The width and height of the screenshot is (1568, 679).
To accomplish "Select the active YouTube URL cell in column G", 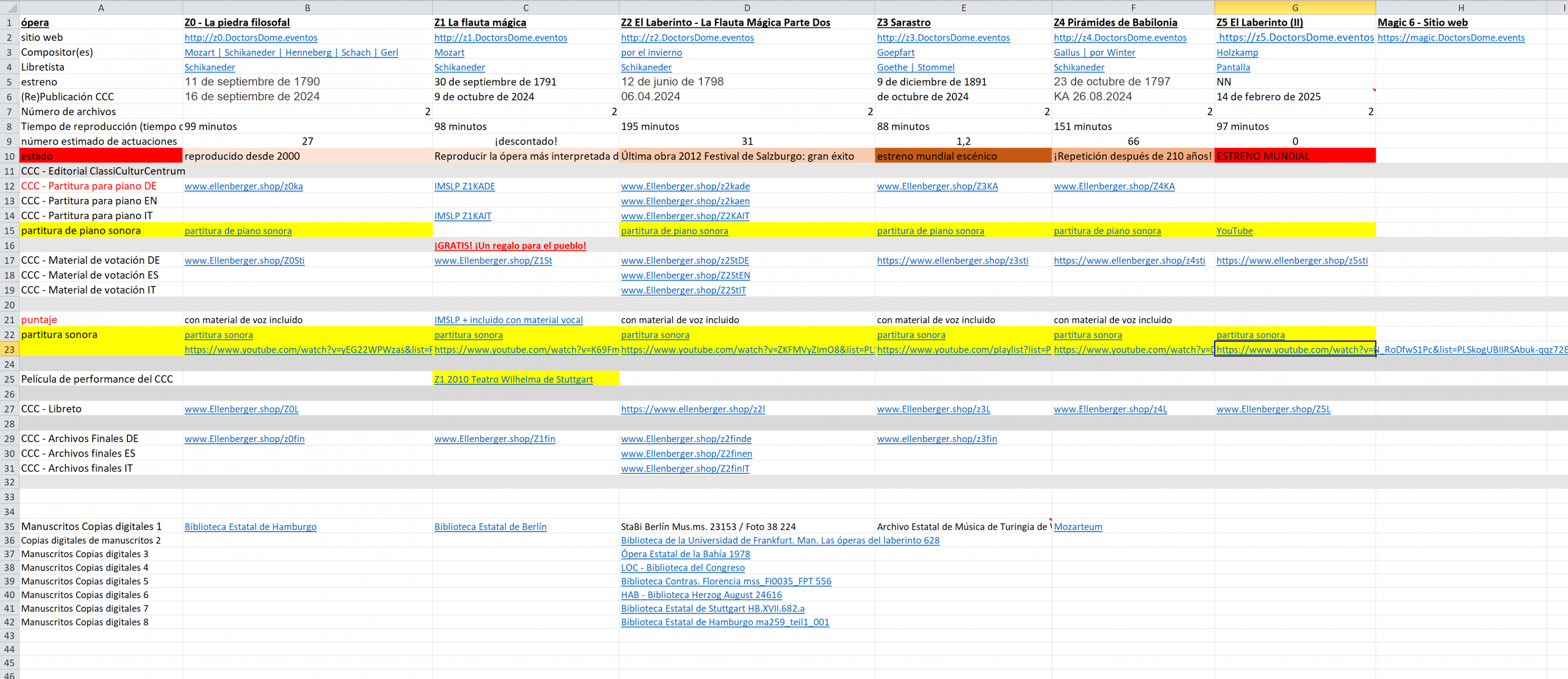I will [x=1295, y=350].
